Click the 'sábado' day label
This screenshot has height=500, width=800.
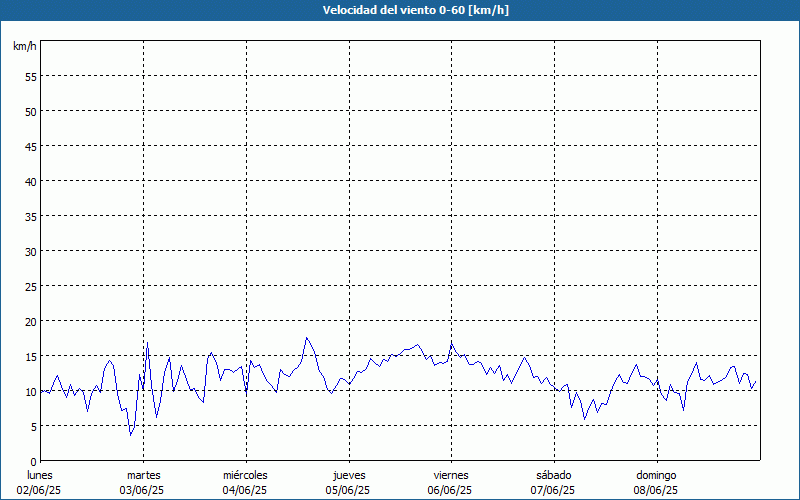554,475
